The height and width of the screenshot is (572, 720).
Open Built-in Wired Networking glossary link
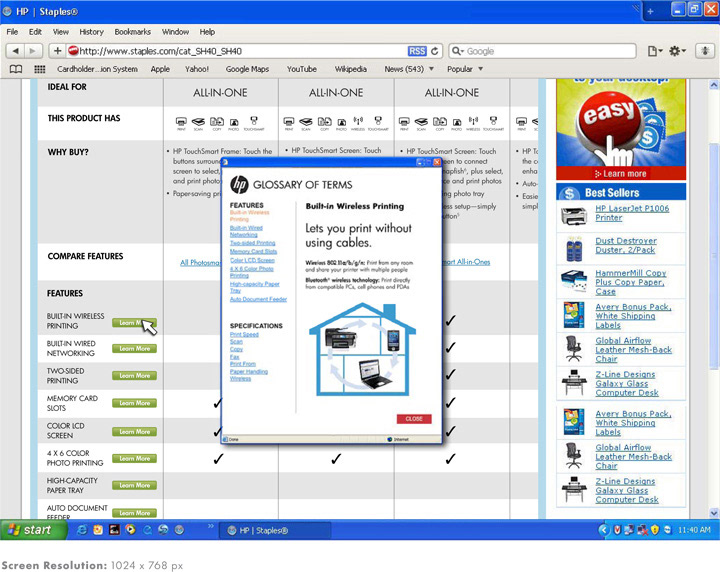coord(246,231)
